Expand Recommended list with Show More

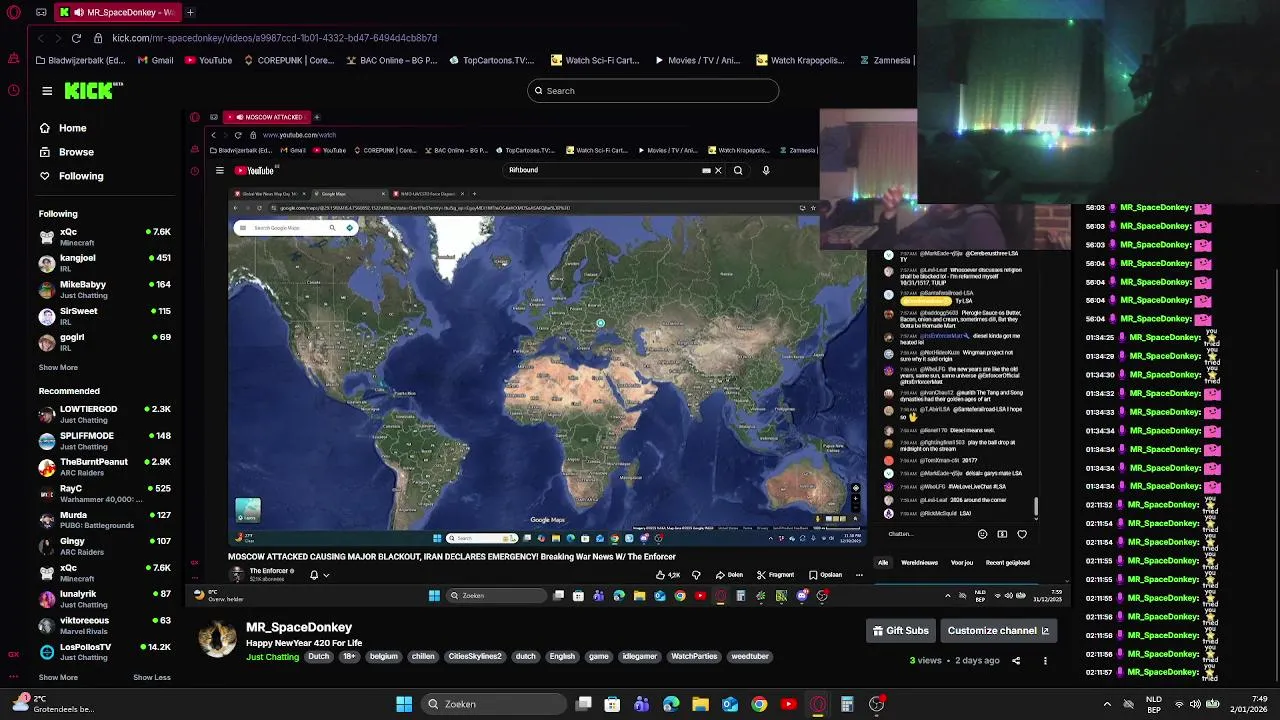(58, 678)
